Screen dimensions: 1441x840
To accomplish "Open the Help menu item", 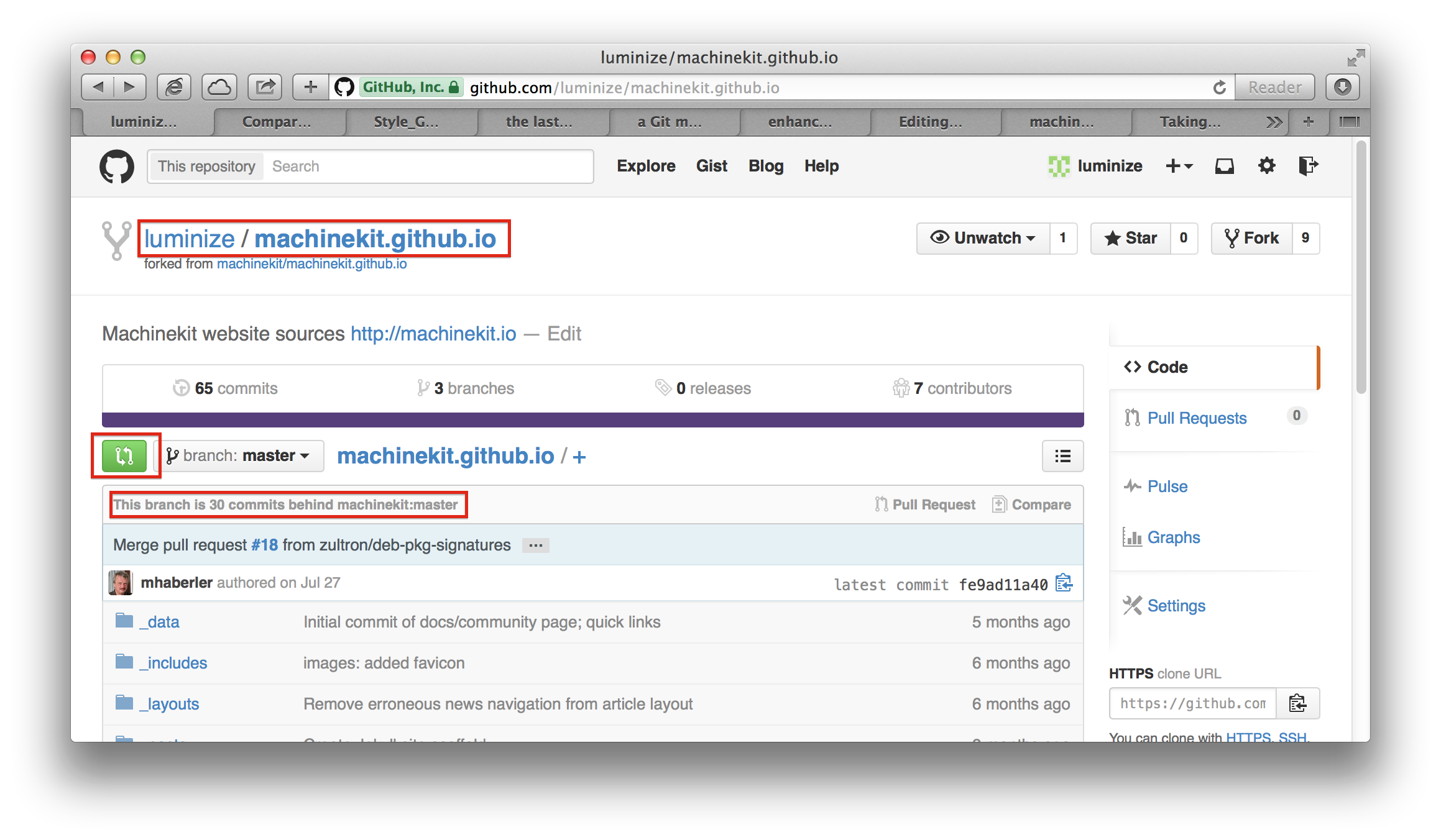I will 821,165.
